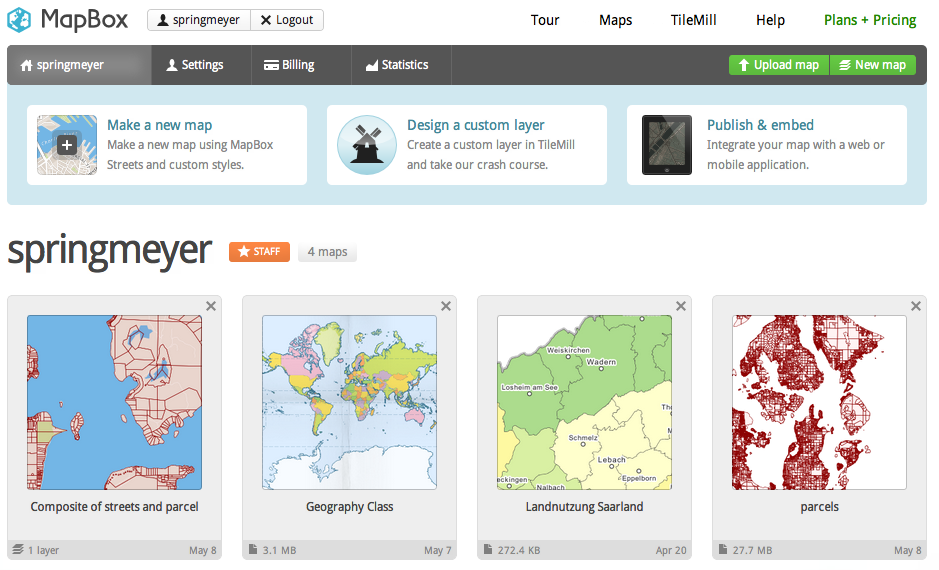
Task: Click the New map button
Action: (x=873, y=65)
